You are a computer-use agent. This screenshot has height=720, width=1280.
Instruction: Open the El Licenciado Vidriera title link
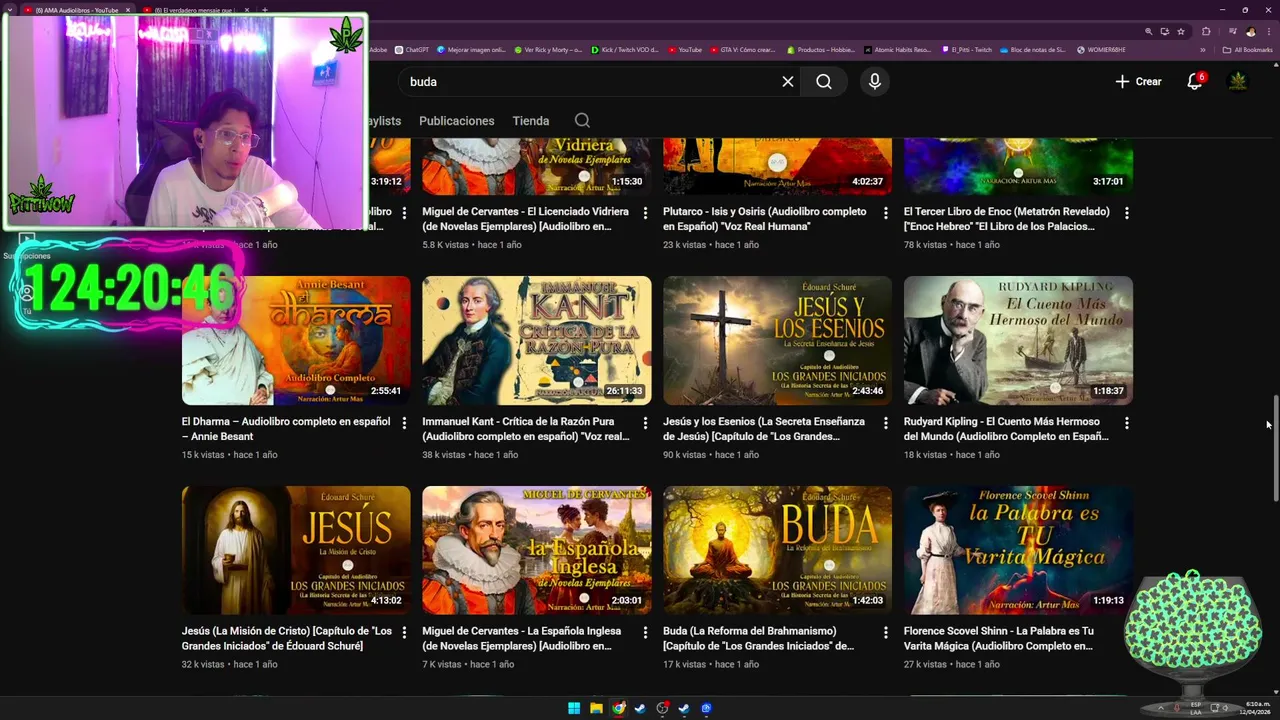click(526, 219)
